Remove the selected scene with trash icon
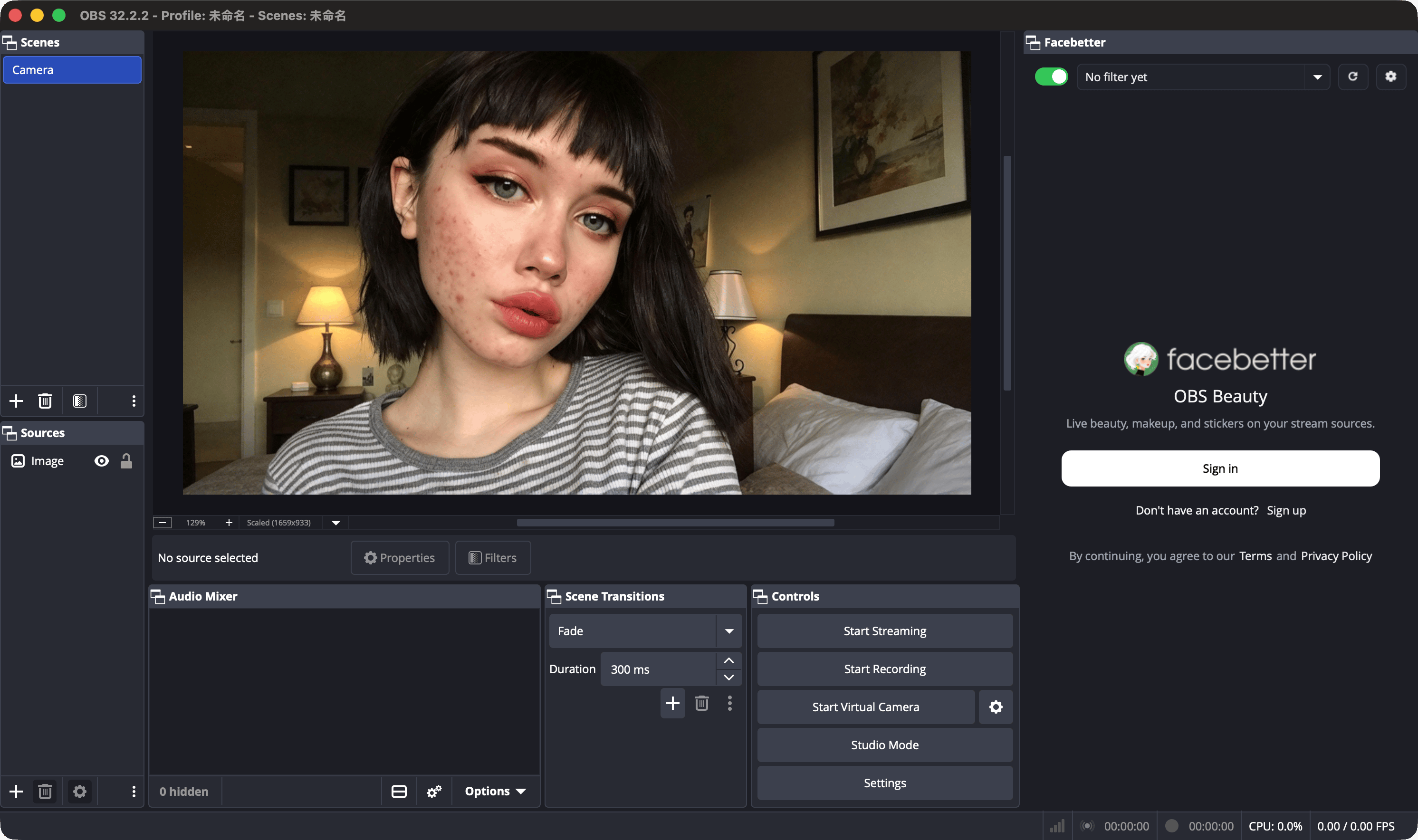 45,401
